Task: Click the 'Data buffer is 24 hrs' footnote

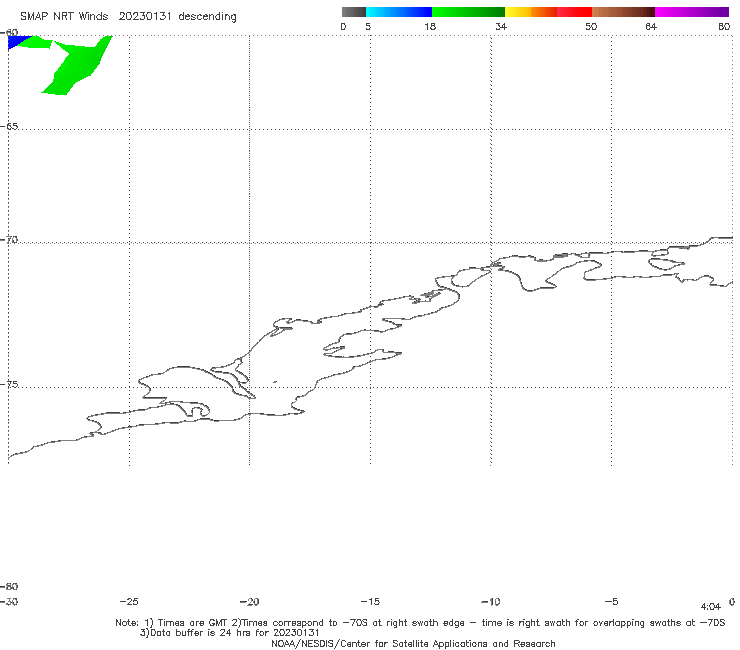Action: coord(229,633)
